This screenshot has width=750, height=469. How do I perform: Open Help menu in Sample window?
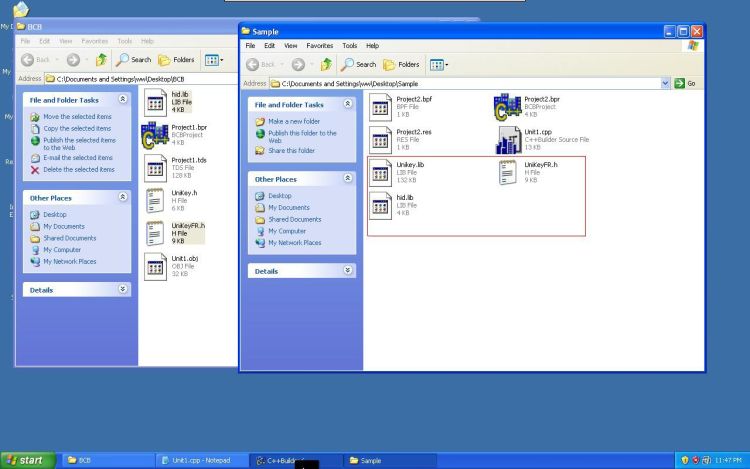[373, 46]
